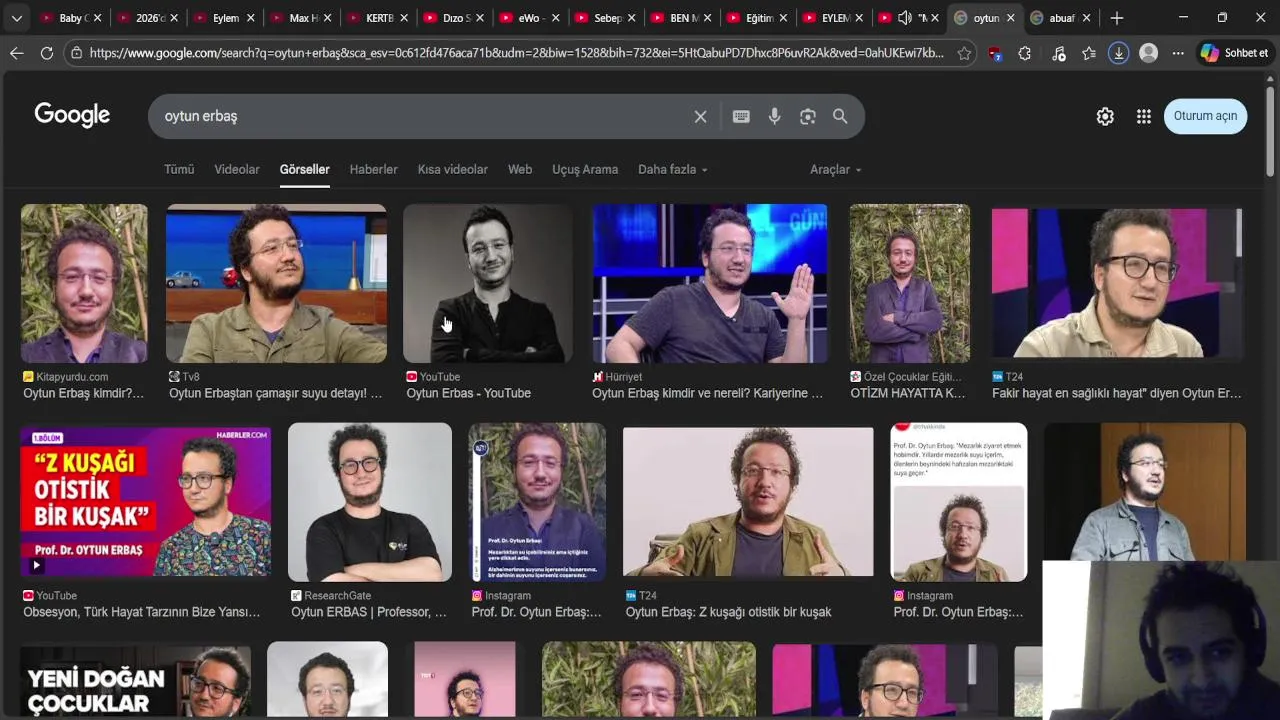Open the extensions puzzle icon
This screenshot has width=1280, height=720.
click(1025, 53)
